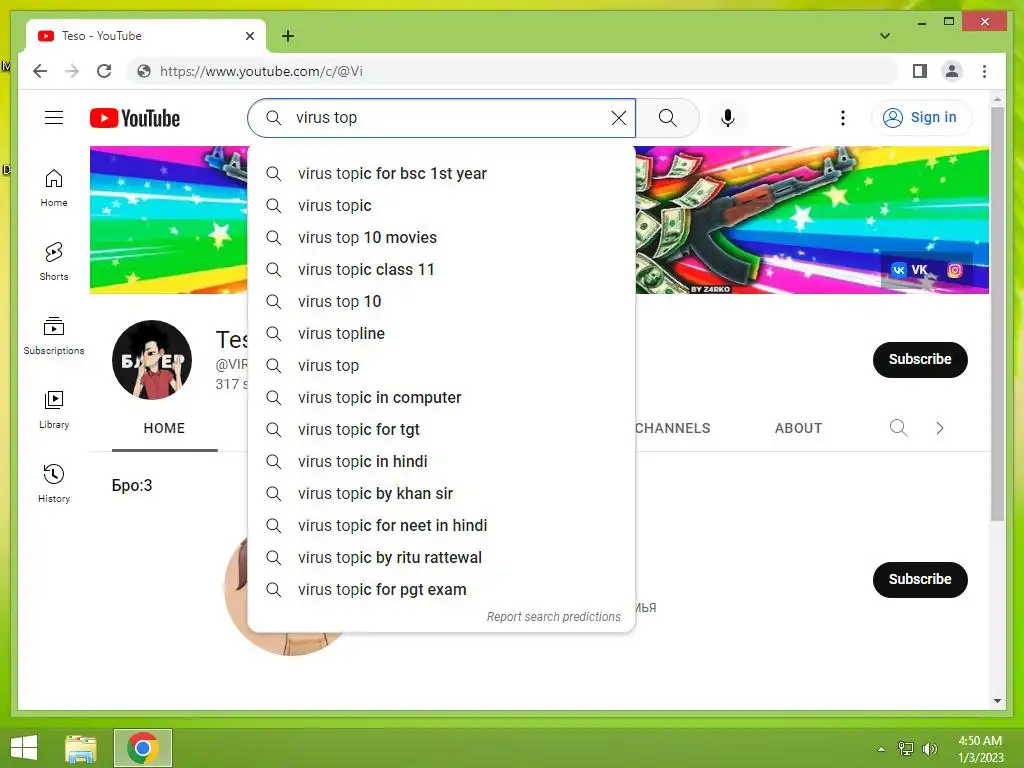Choose suggestion 'virus topic for neet in hindi'
The height and width of the screenshot is (768, 1024).
pos(441,526)
